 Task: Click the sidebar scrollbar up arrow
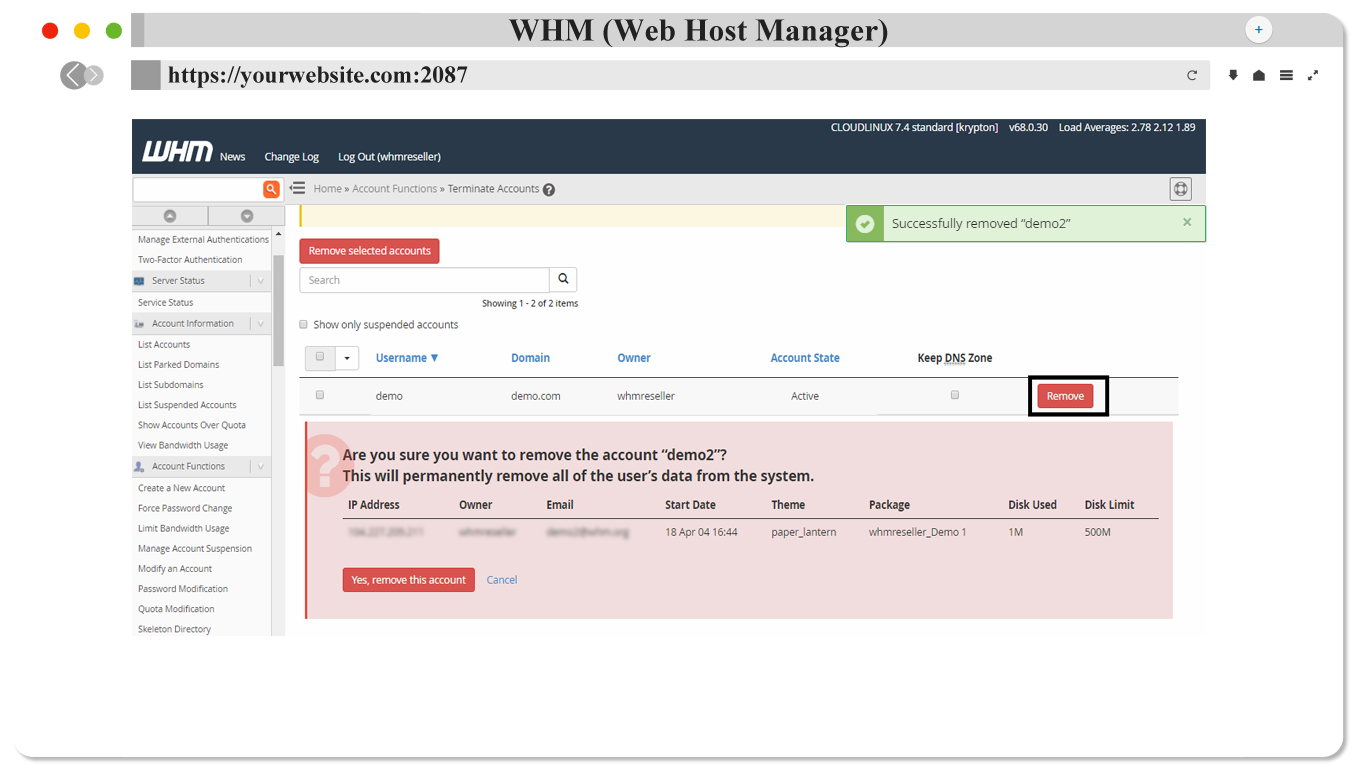point(278,235)
